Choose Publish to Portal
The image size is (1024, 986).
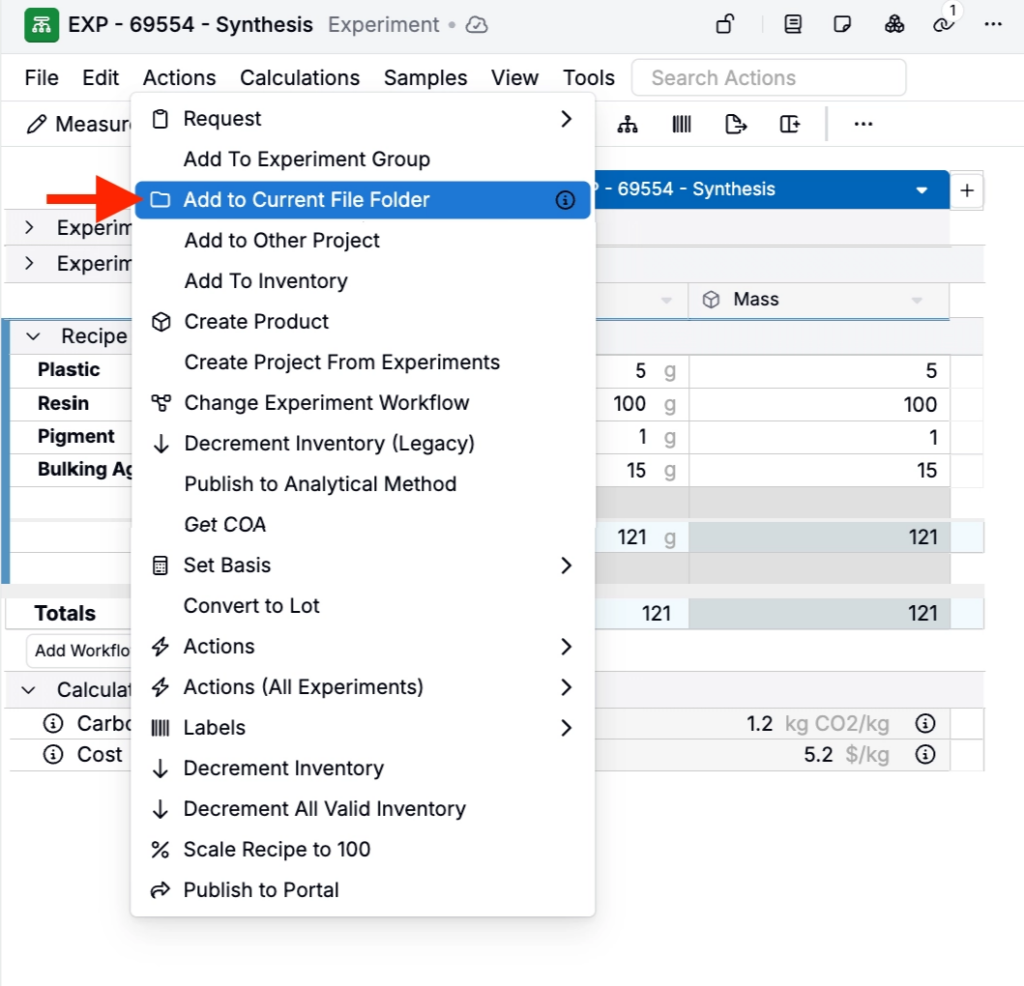pos(363,890)
